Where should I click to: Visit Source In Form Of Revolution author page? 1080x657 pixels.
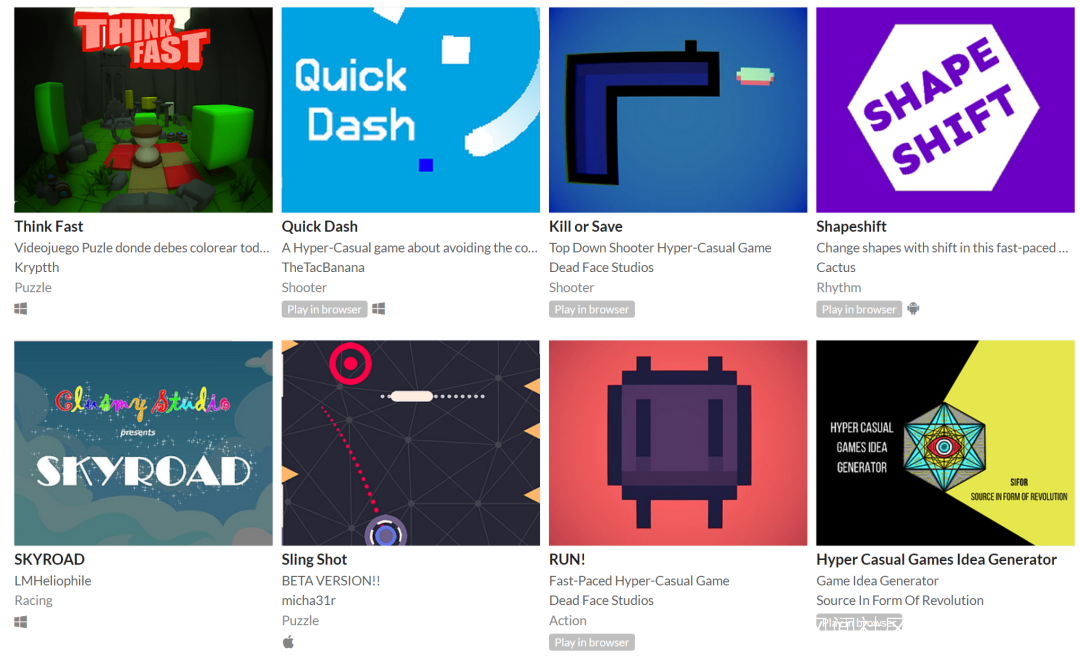900,600
